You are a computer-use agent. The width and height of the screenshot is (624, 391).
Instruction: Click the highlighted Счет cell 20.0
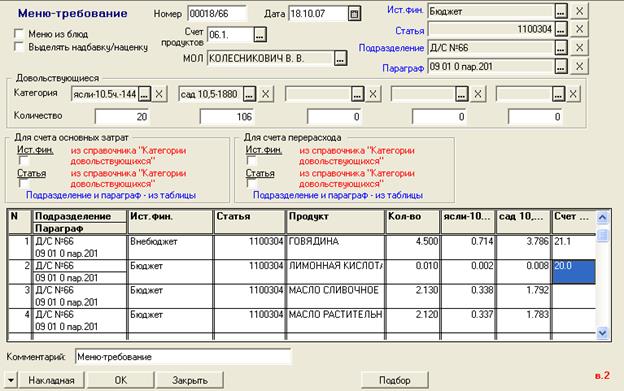coord(573,272)
